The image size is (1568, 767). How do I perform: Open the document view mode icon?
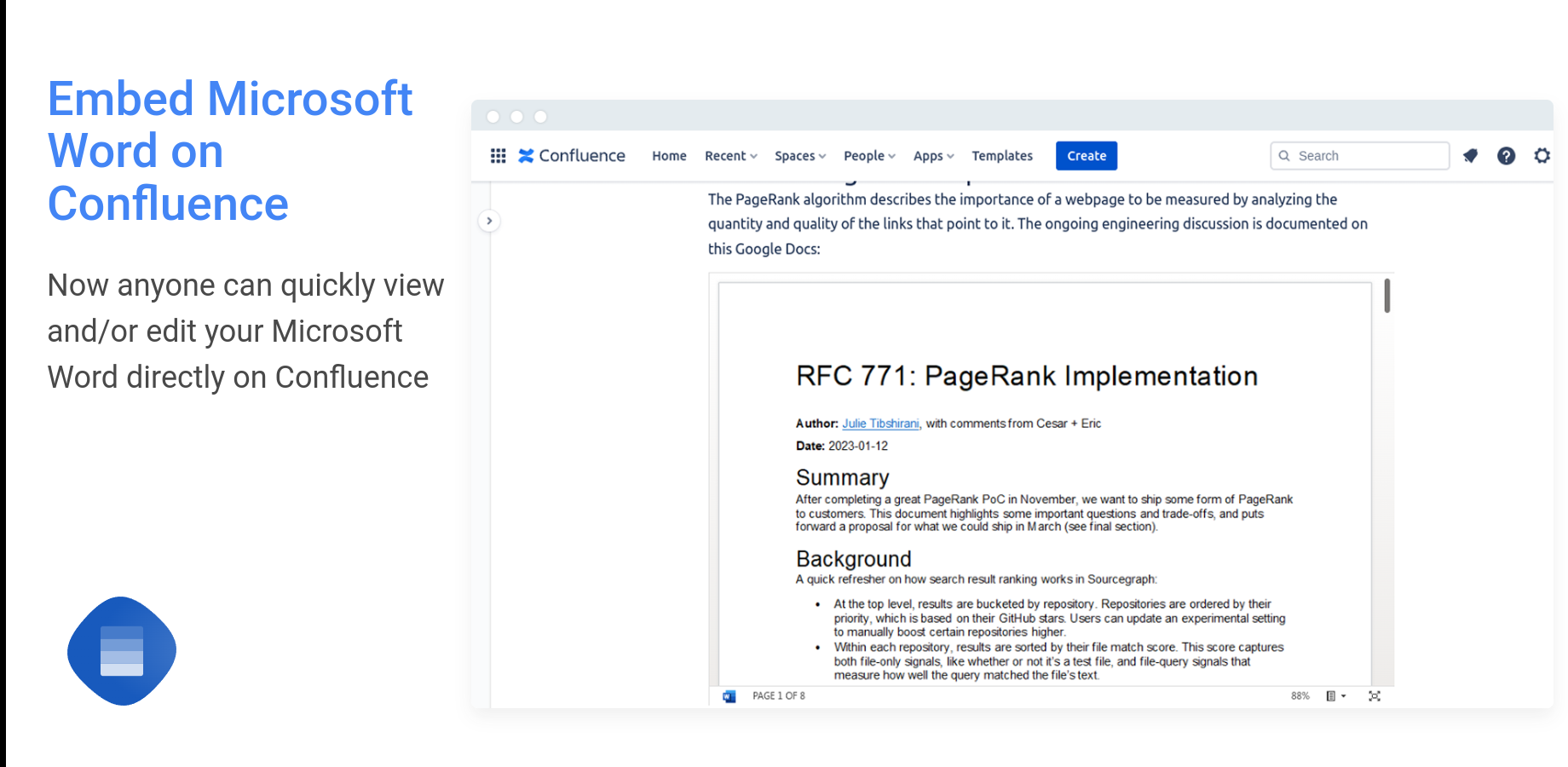1331,696
